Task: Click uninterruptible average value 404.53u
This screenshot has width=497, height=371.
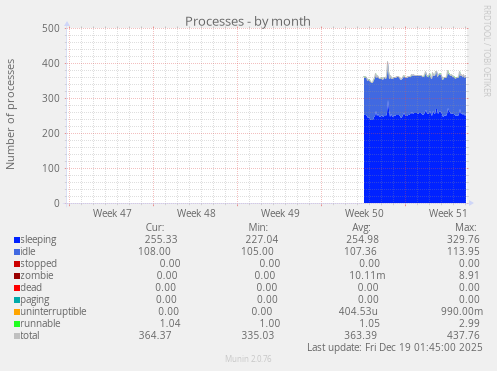Action: click(x=358, y=311)
